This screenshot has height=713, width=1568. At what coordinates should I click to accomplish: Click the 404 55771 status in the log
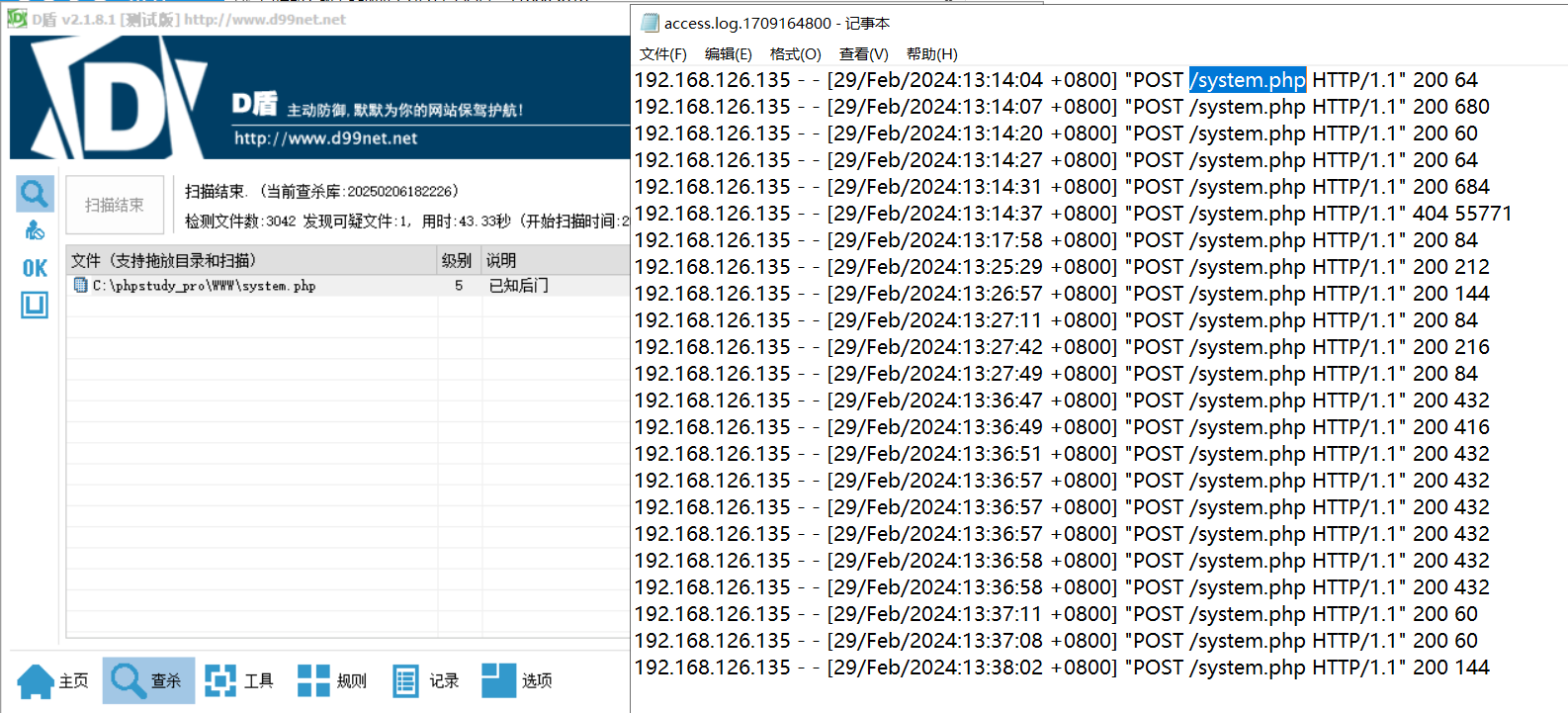tap(1462, 214)
